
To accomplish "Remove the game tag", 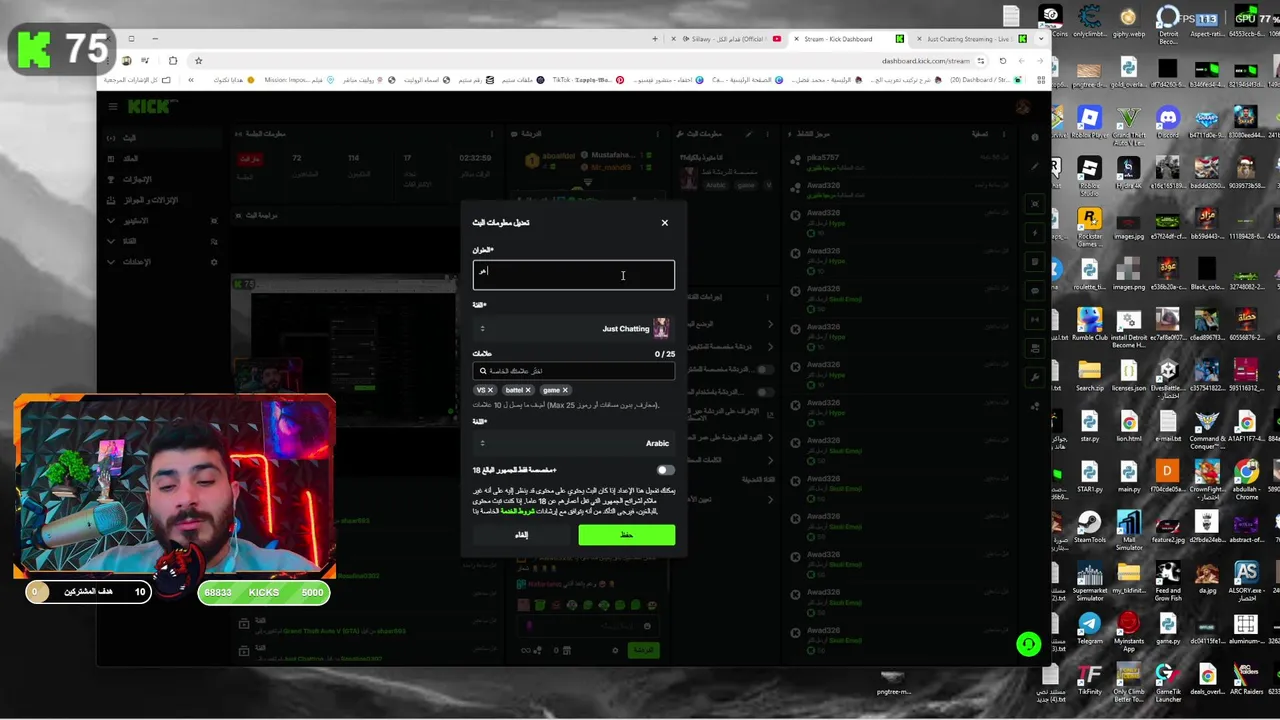I will (565, 390).
